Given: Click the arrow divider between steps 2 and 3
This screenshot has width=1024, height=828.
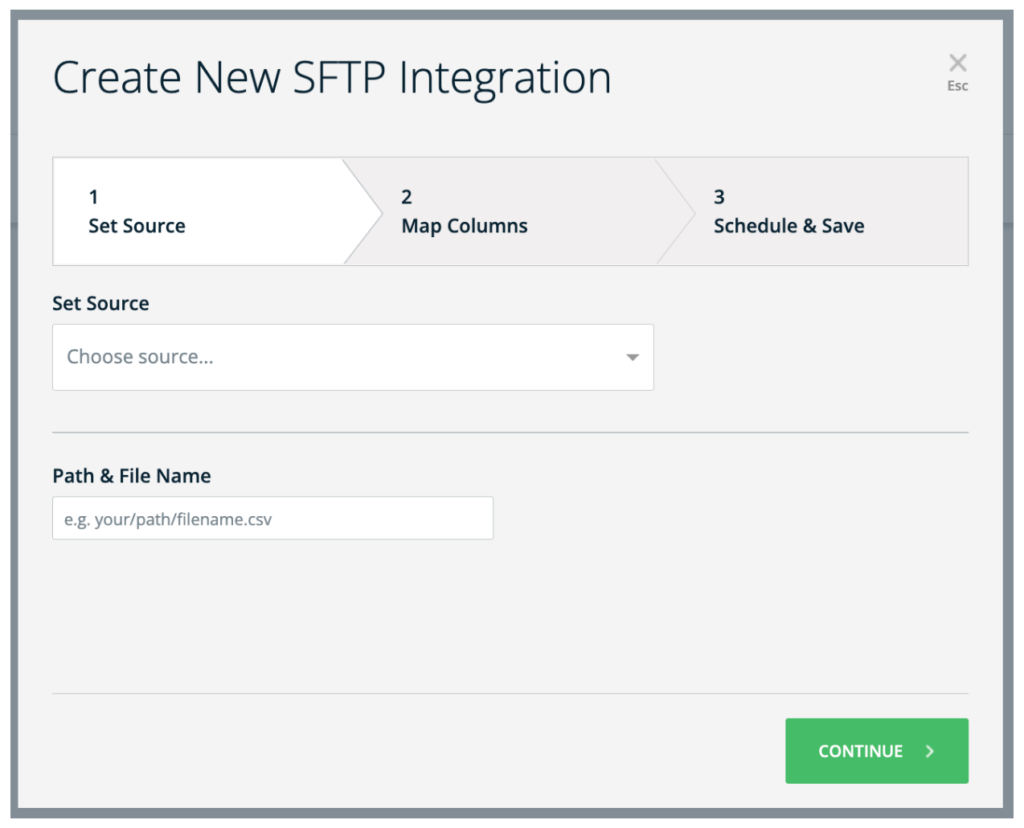Looking at the screenshot, I should coord(676,211).
